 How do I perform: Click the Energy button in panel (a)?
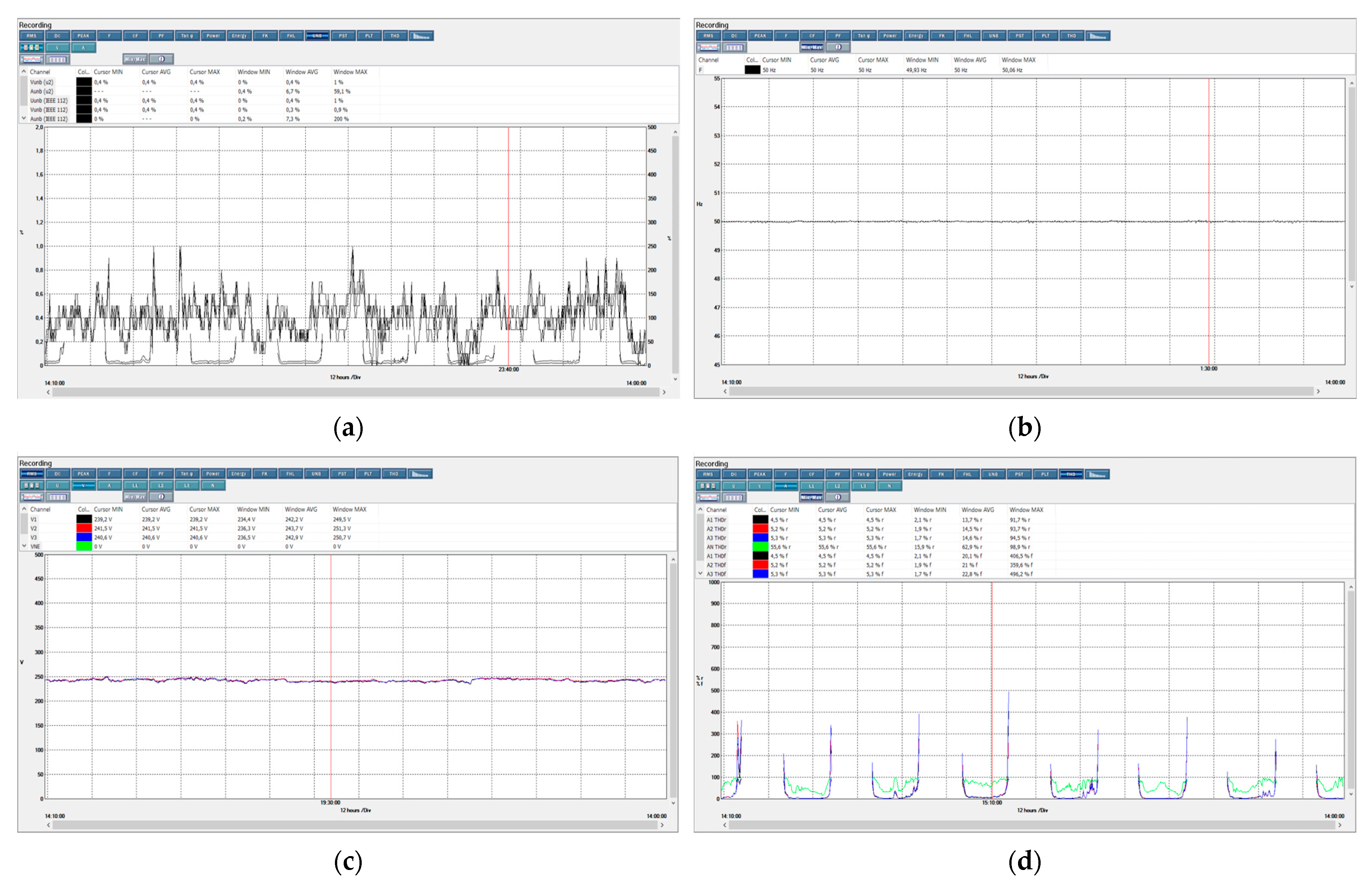coord(239,36)
